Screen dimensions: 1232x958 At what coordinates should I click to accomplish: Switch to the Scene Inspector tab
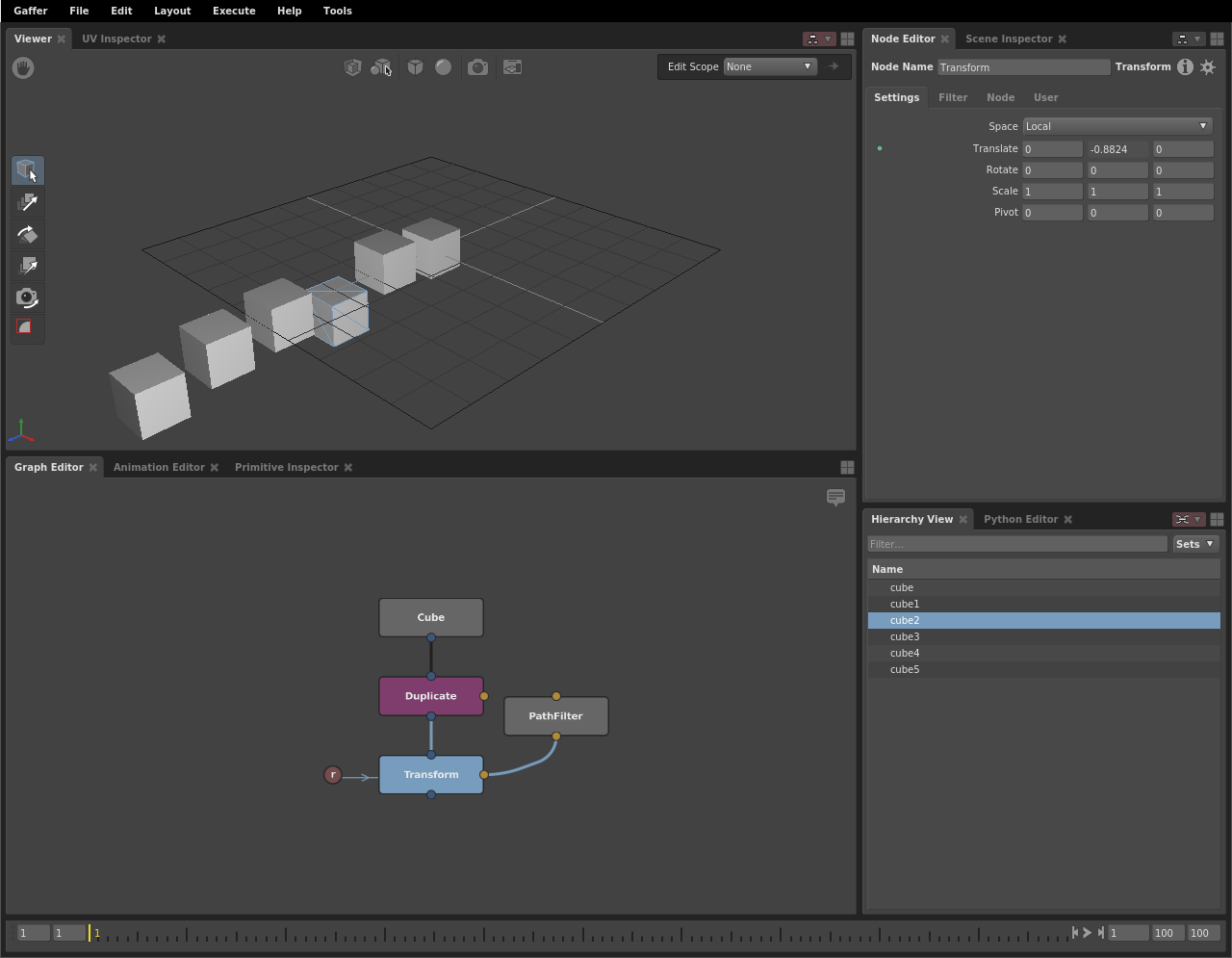click(1008, 39)
